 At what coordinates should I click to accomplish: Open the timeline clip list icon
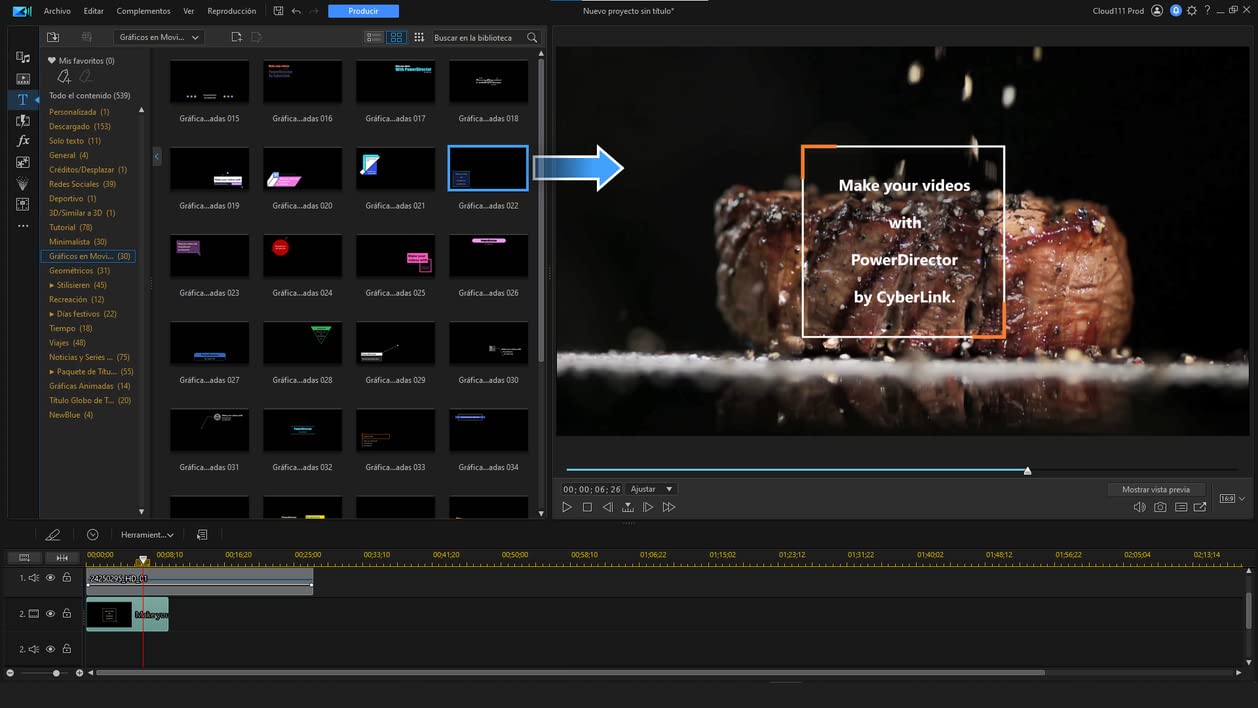202,535
